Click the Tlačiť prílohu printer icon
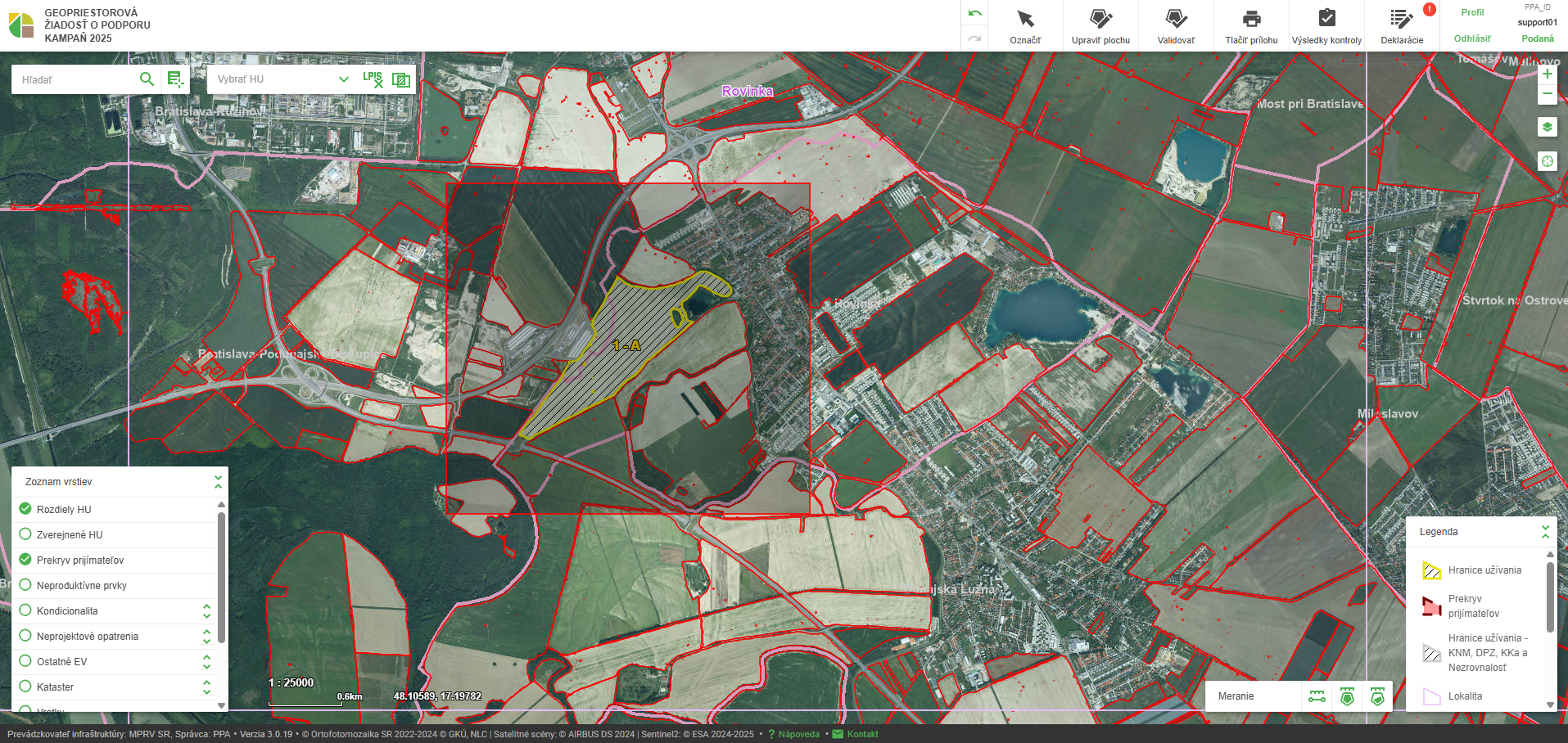 coord(1251,20)
